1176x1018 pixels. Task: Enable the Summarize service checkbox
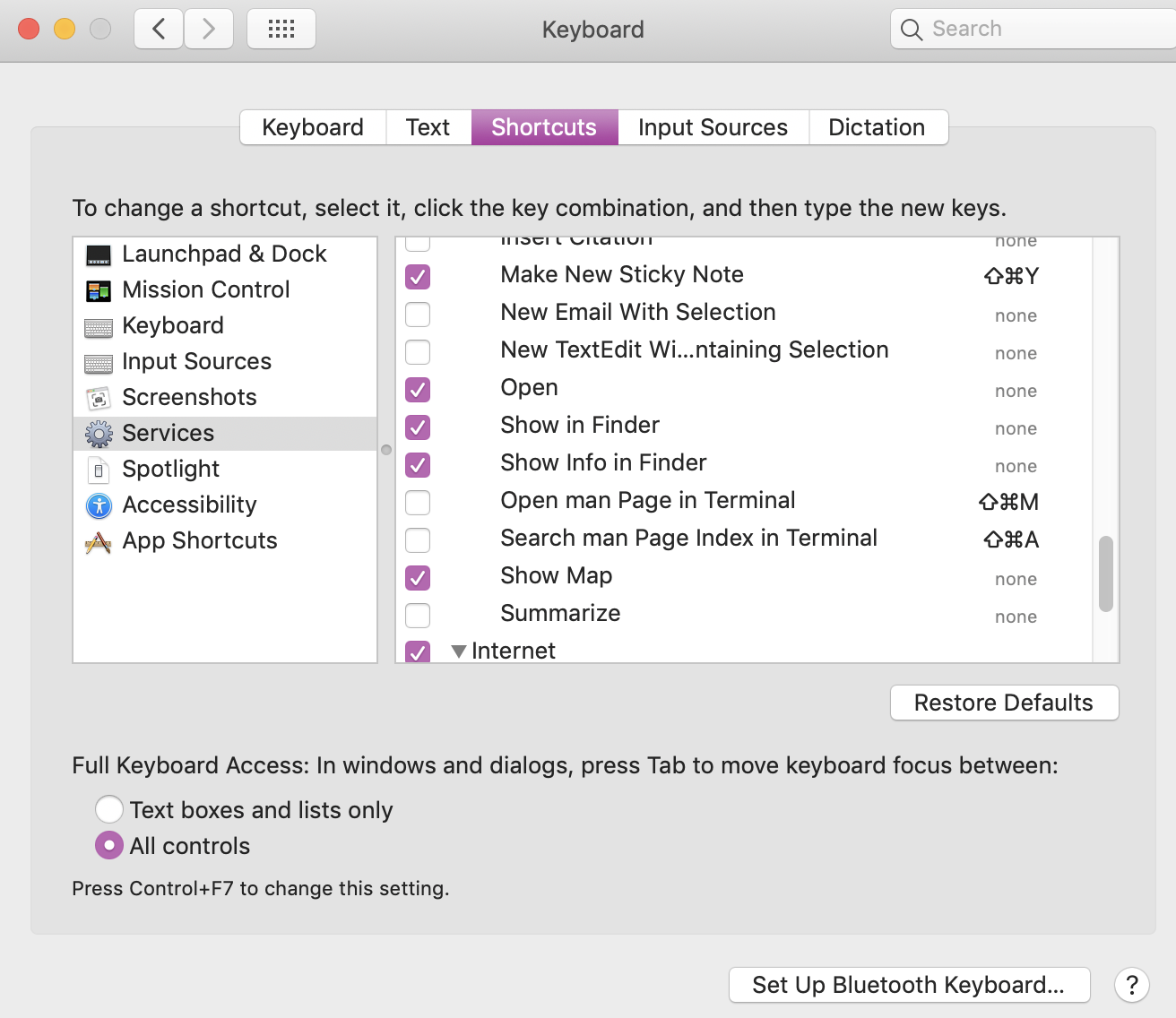coord(418,616)
